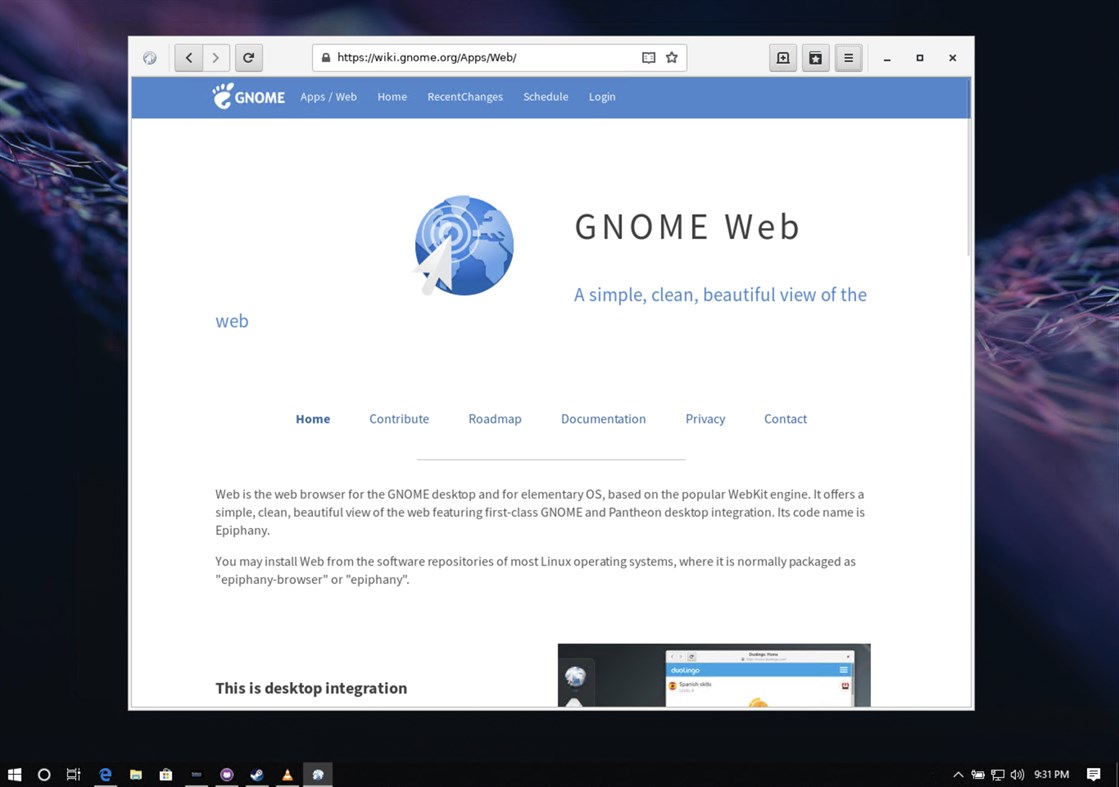The image size is (1119, 787).
Task: Reload the current page
Action: coord(248,57)
